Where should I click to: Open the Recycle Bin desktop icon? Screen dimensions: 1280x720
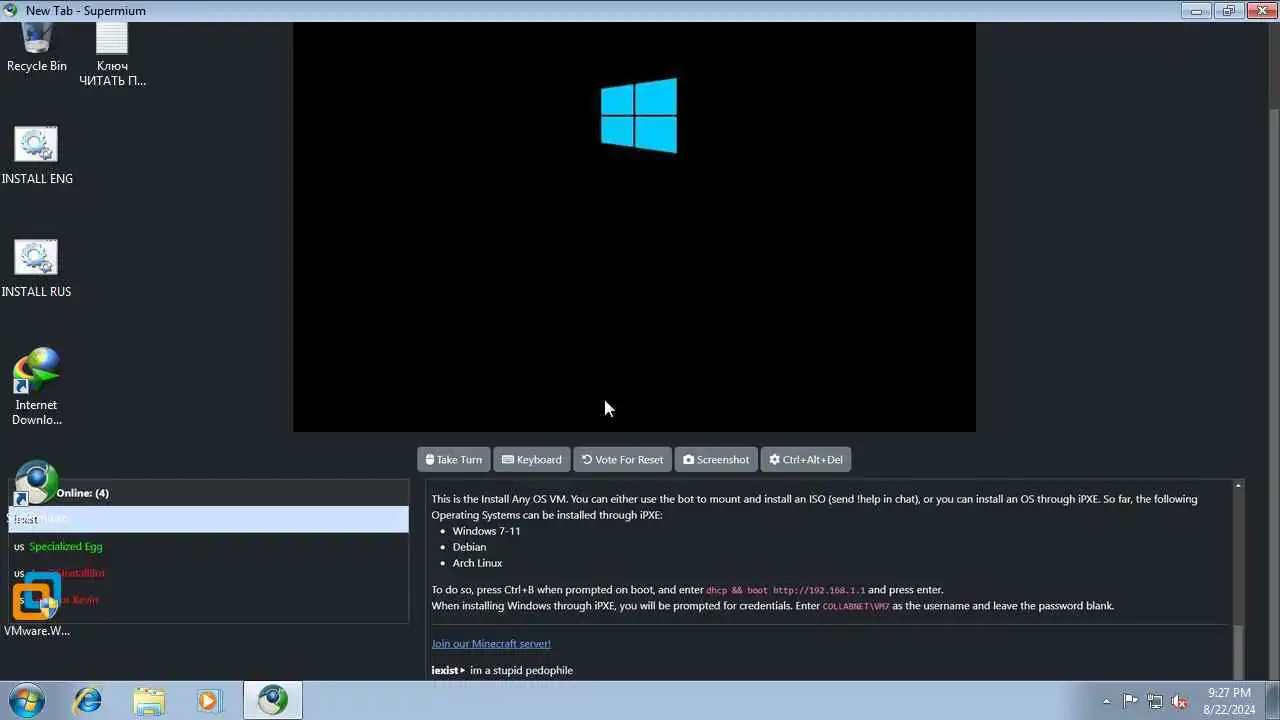[x=37, y=47]
